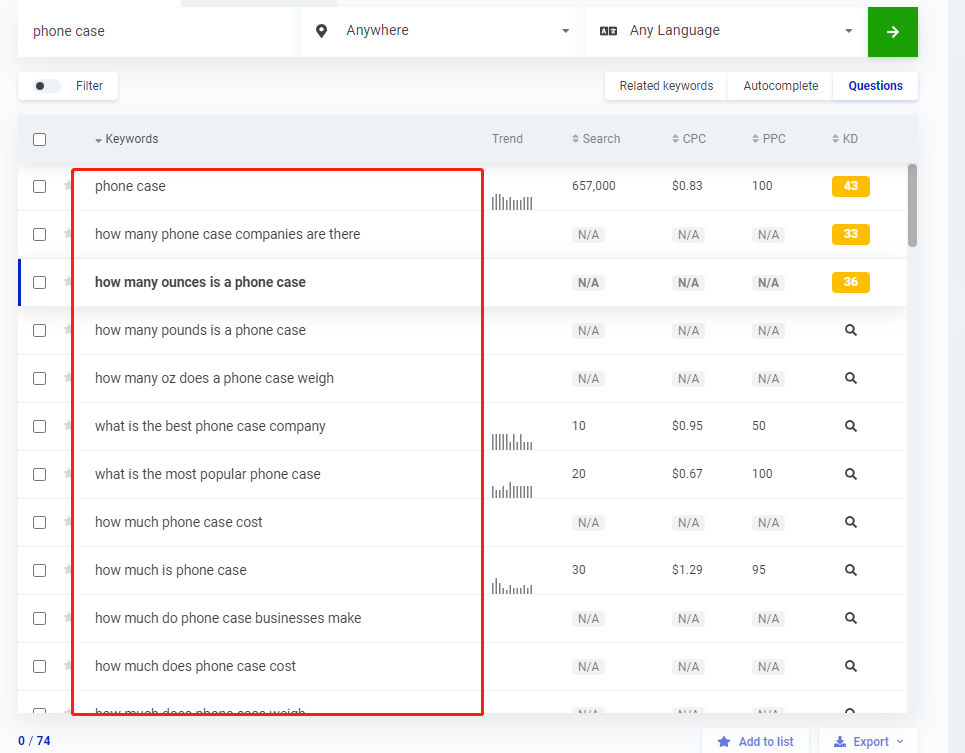Click location pin icon in Anywhere field
Viewport: 965px width, 753px height.
click(x=321, y=31)
